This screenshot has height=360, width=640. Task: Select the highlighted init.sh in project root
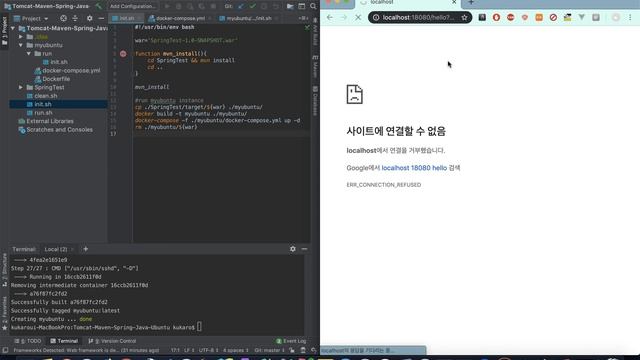(58, 104)
